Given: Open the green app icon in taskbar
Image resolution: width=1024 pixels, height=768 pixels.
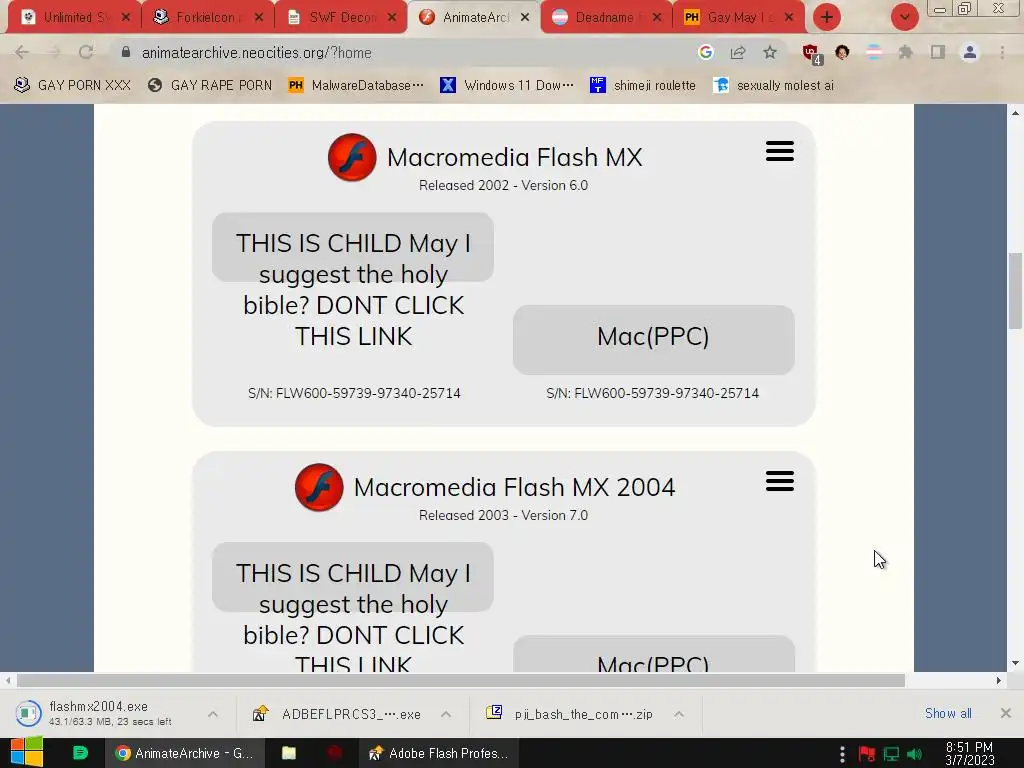Looking at the screenshot, I should [80, 753].
